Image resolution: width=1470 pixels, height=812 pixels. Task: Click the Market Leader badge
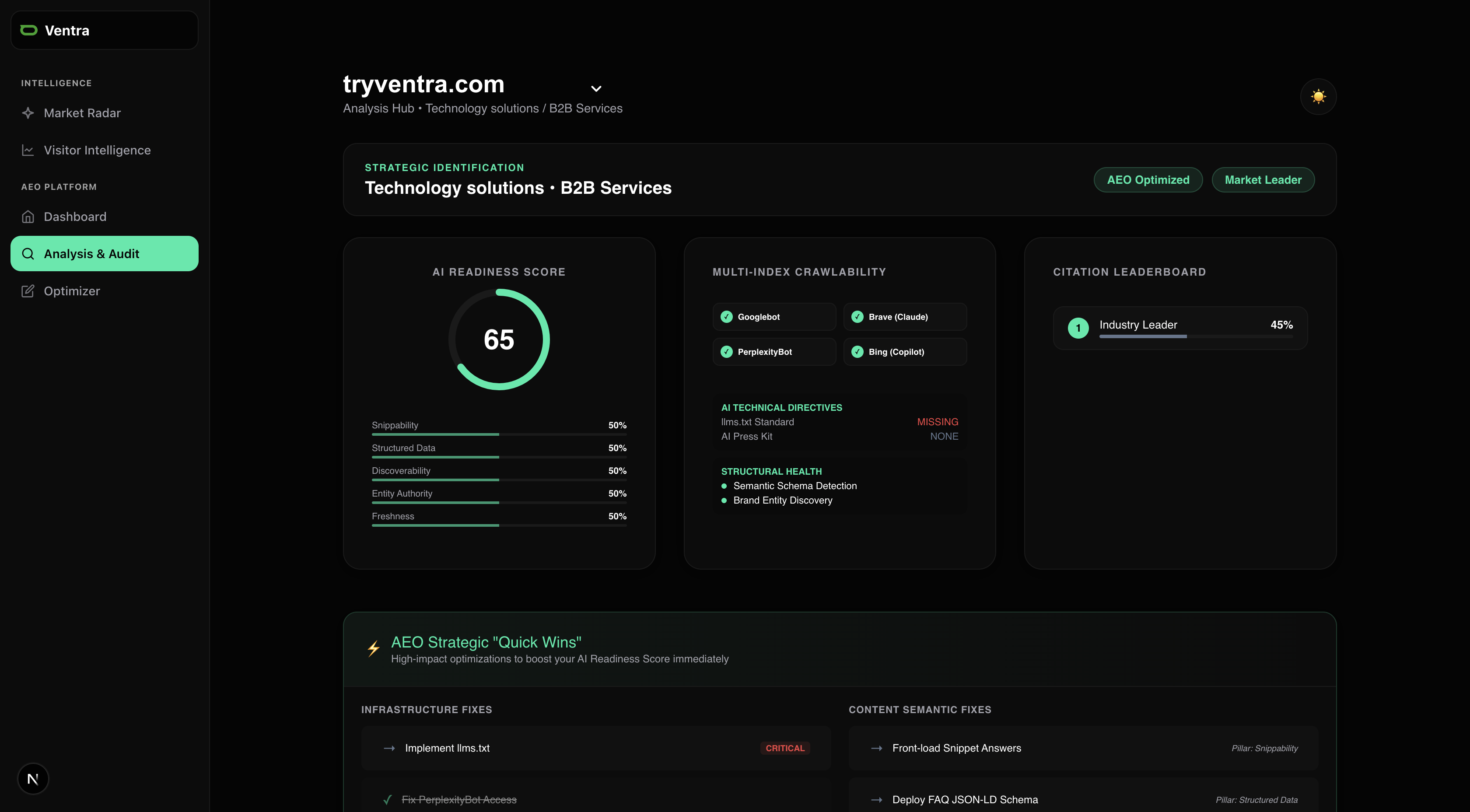click(1263, 180)
